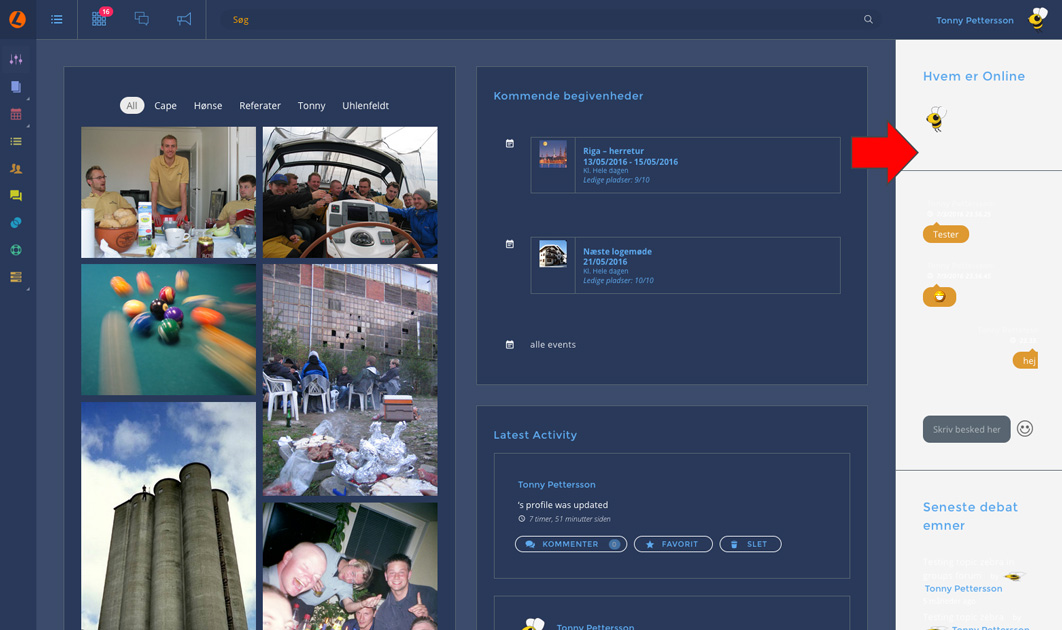
Task: Open the messages icon in top bar
Action: click(x=142, y=19)
